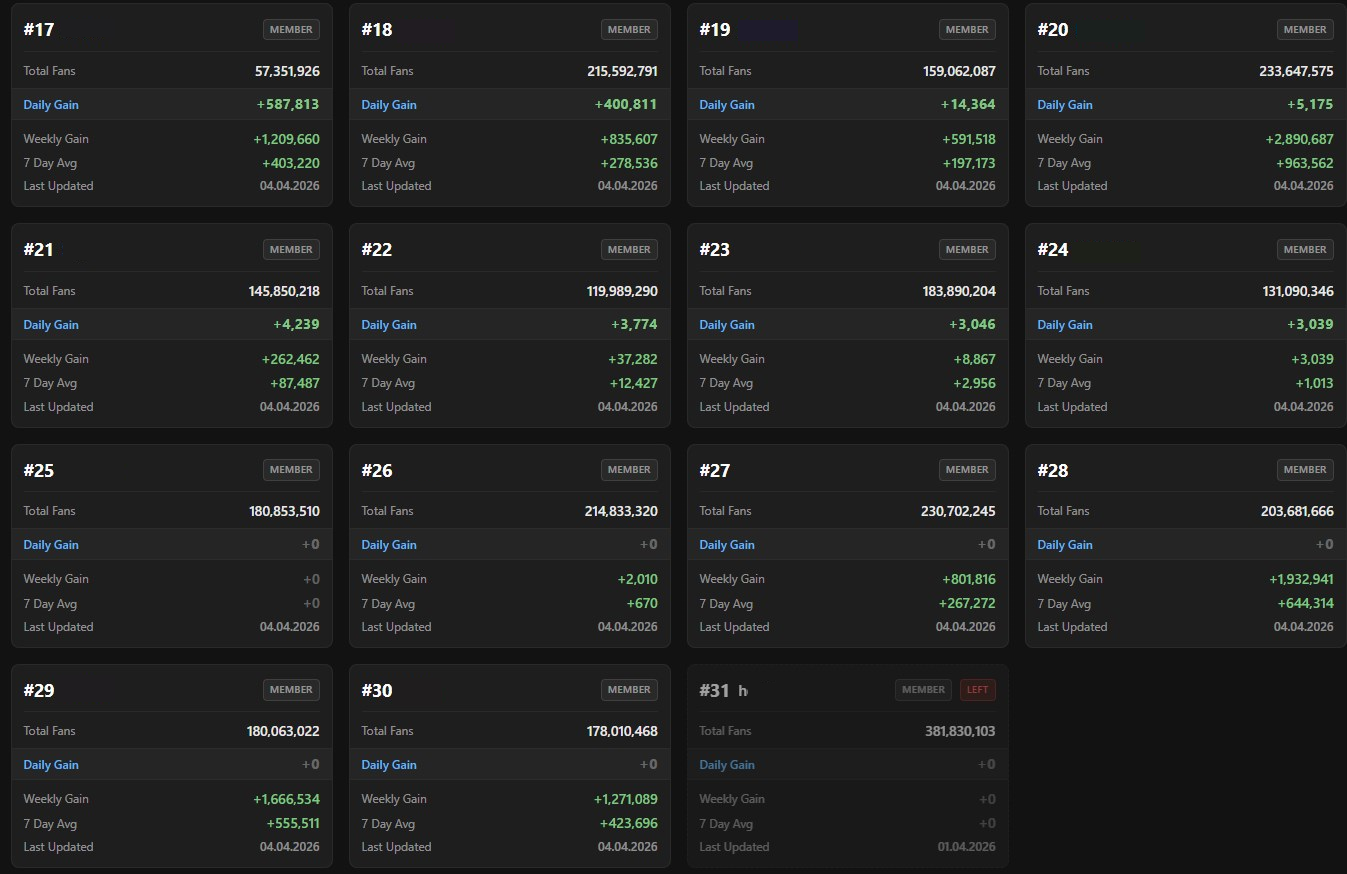Image resolution: width=1347 pixels, height=874 pixels.
Task: Select daily gain value +400,811
Action: coord(627,105)
